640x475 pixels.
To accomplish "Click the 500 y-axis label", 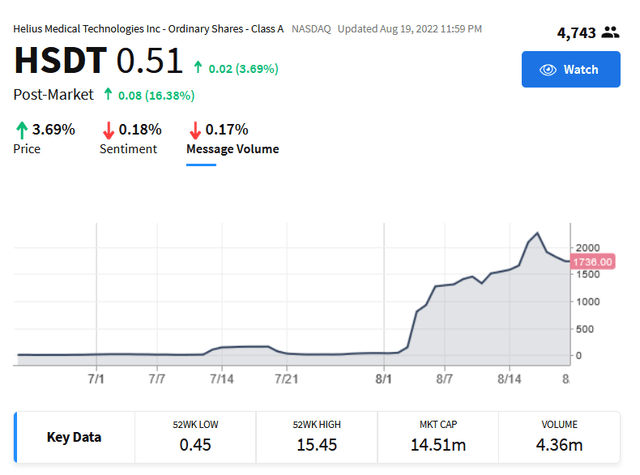I will (585, 329).
